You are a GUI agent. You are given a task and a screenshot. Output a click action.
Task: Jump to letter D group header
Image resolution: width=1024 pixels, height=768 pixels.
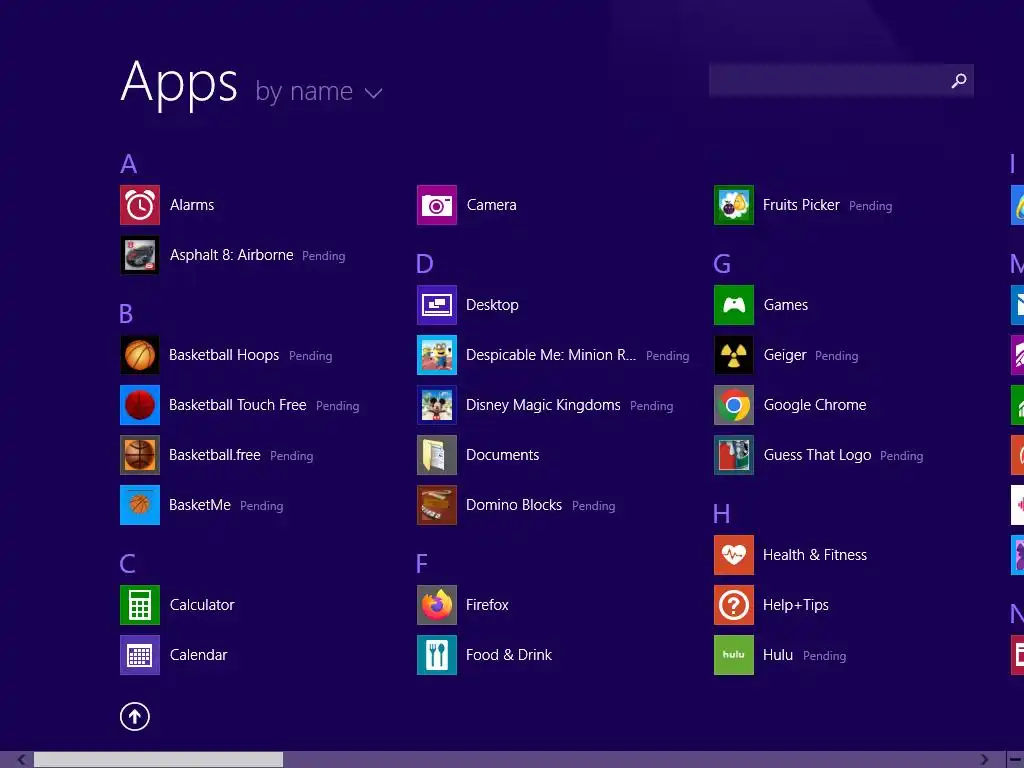click(424, 264)
